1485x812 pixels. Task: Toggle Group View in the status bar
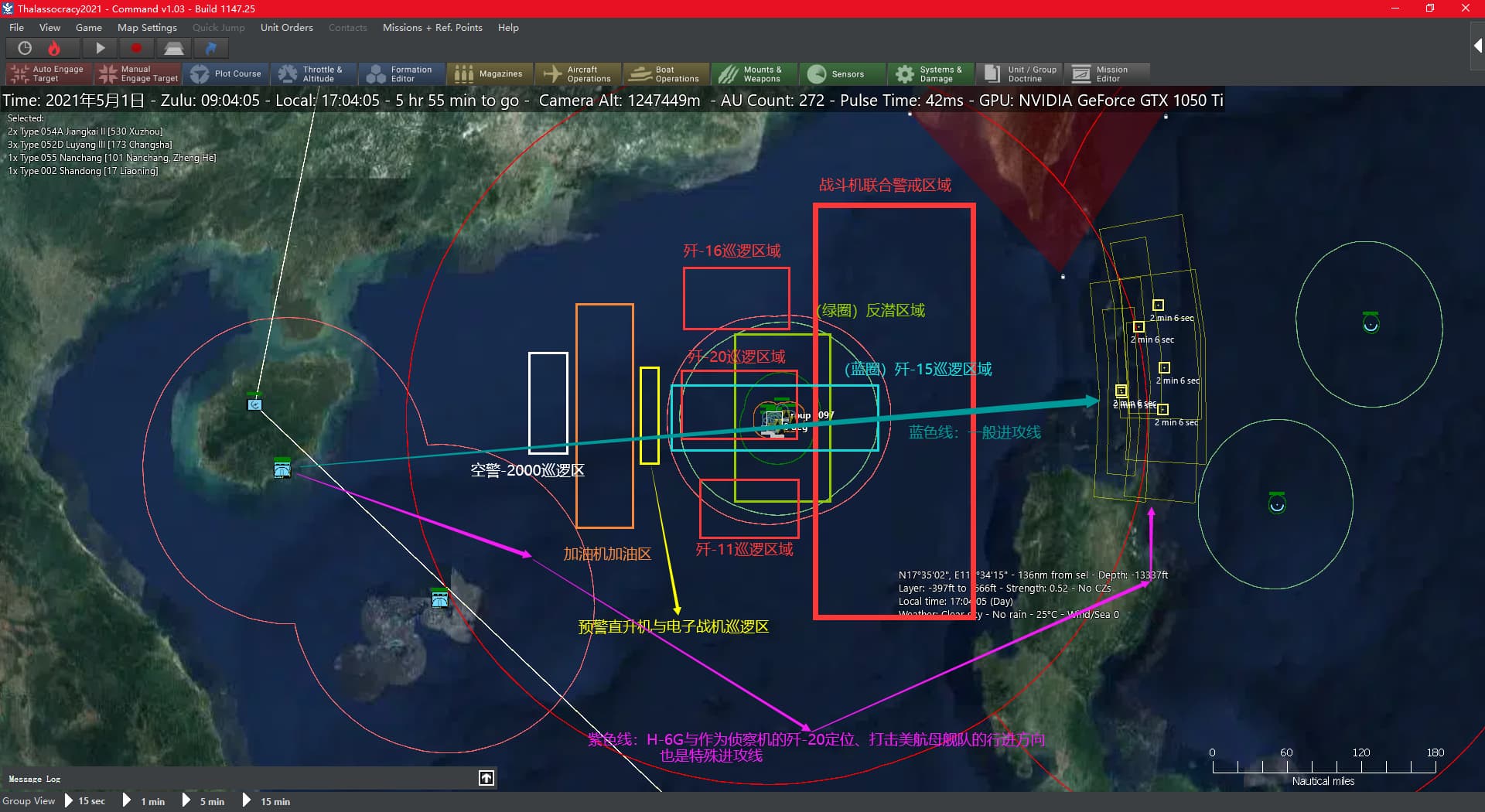click(29, 801)
